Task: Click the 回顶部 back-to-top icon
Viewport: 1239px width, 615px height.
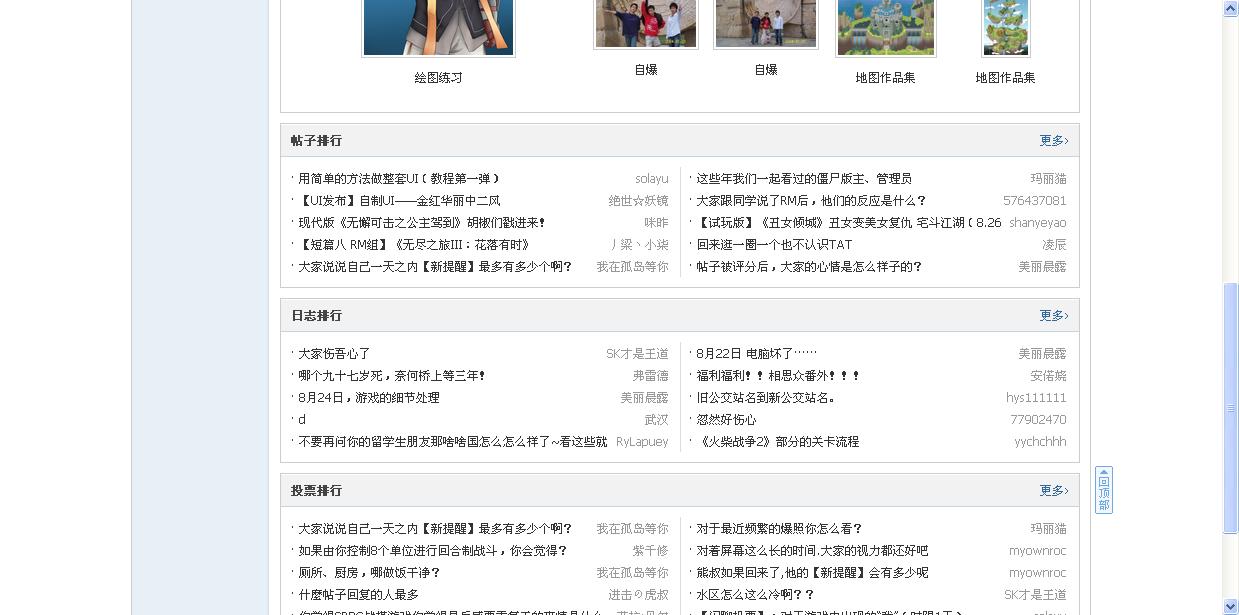Action: [1104, 490]
